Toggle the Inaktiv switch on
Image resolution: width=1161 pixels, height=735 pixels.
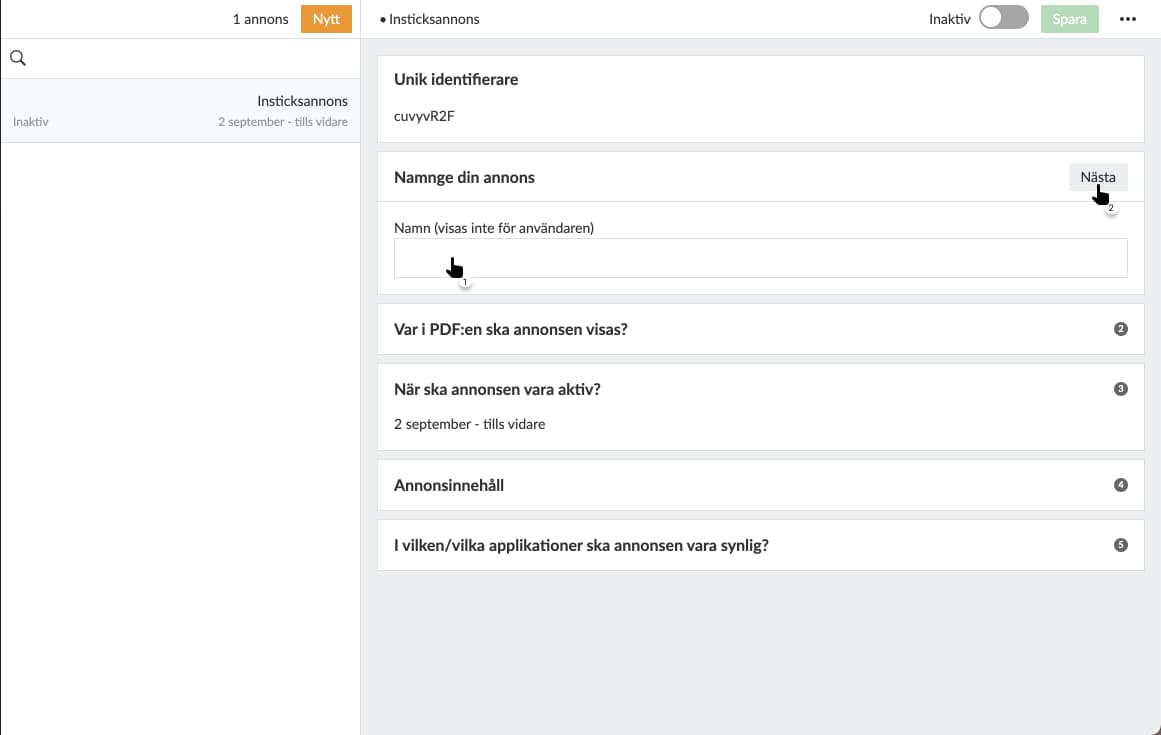click(x=1003, y=19)
